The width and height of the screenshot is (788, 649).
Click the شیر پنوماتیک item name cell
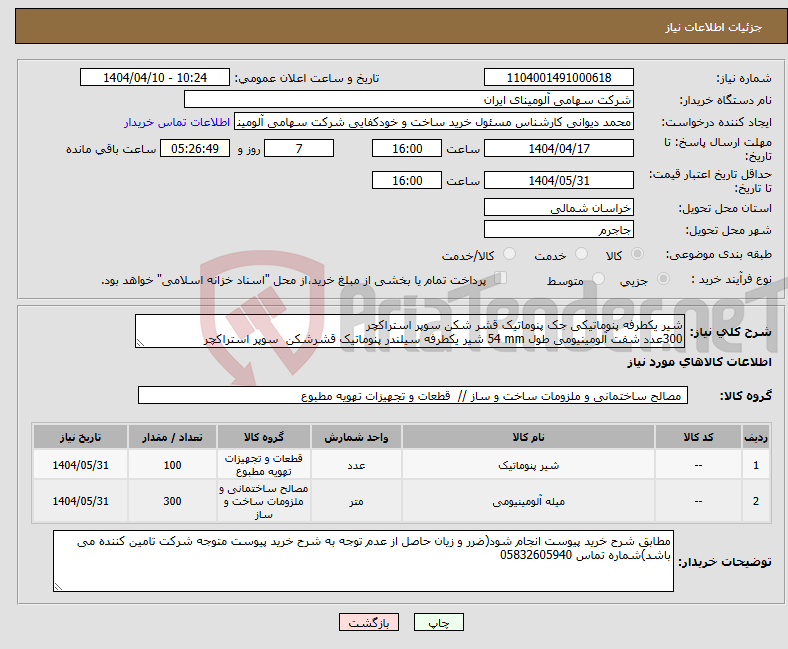tap(528, 465)
